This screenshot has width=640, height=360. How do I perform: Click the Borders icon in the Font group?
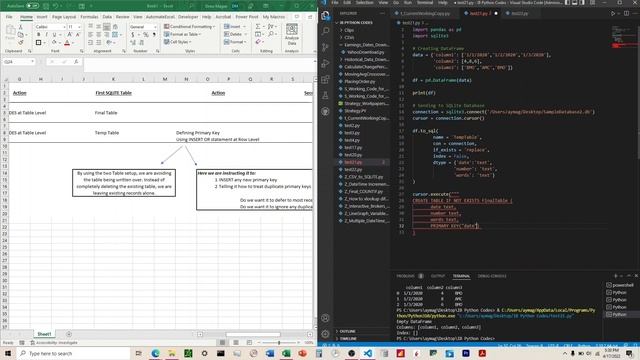pos(38,42)
